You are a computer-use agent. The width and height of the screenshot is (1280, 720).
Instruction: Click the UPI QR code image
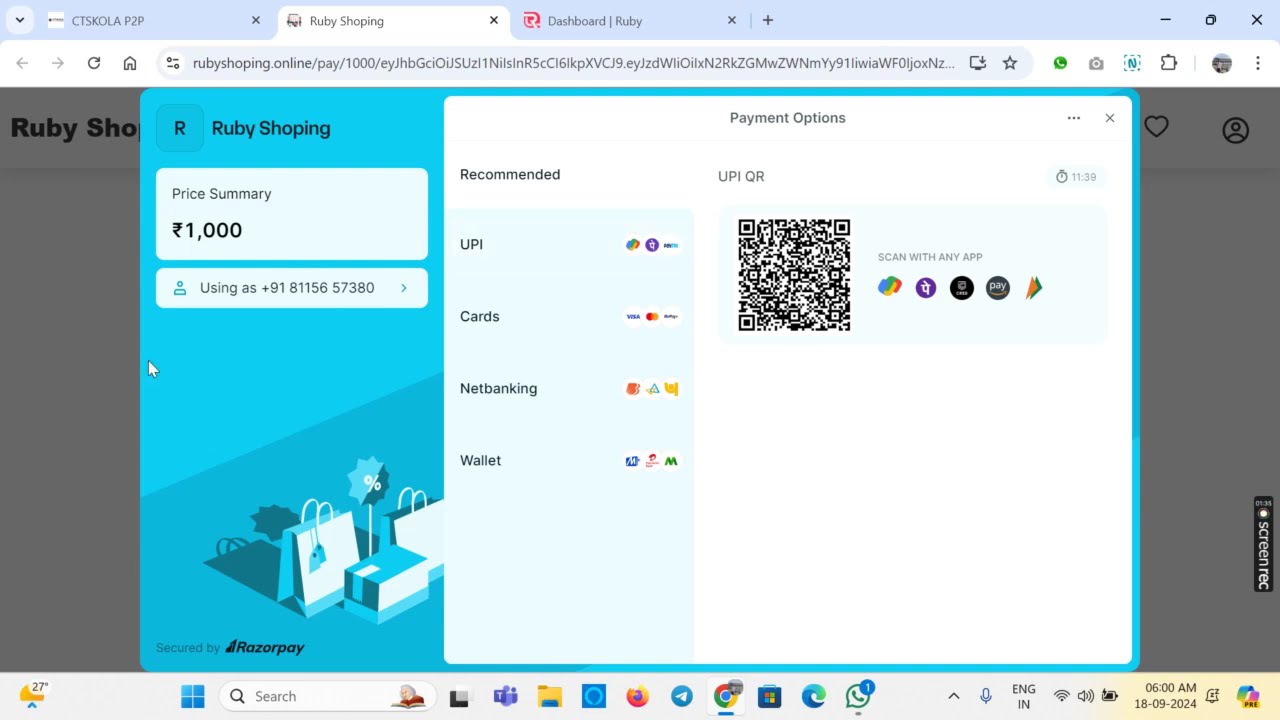coord(794,275)
